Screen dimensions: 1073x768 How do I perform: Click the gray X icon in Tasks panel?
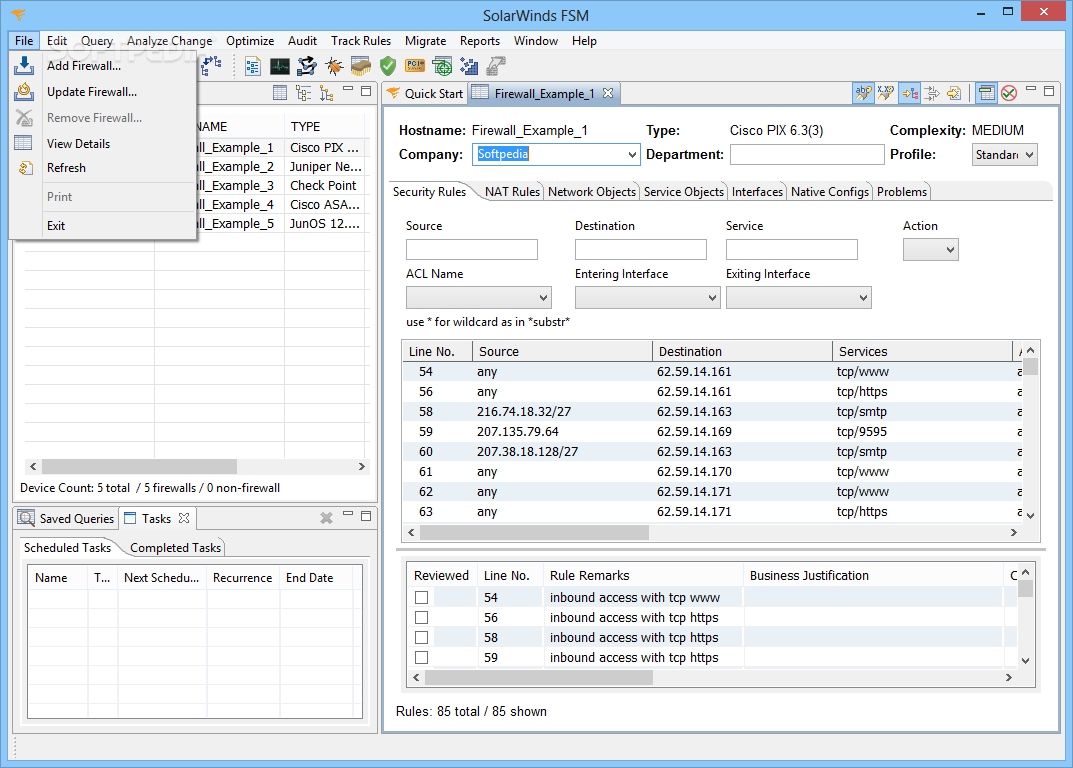(x=326, y=518)
